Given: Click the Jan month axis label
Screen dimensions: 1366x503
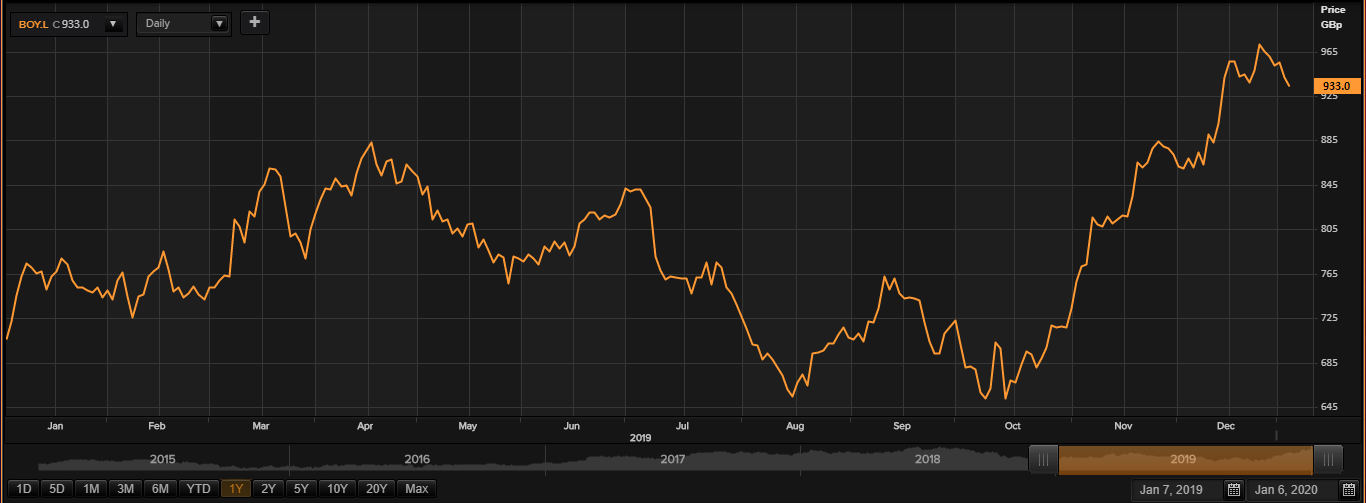Looking at the screenshot, I should pyautogui.click(x=55, y=426).
